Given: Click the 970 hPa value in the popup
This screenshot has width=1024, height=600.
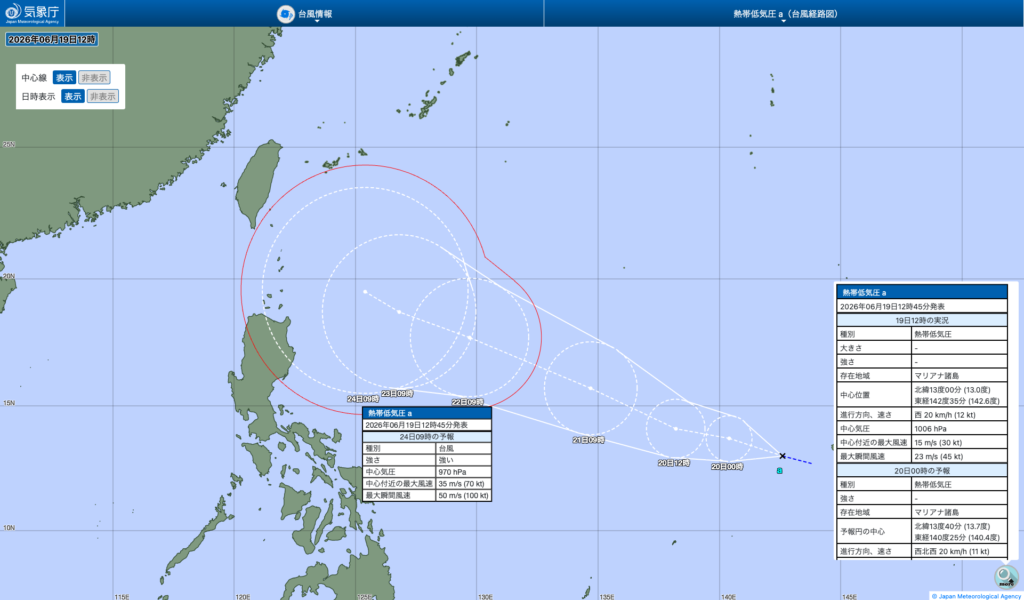Looking at the screenshot, I should 463,472.
